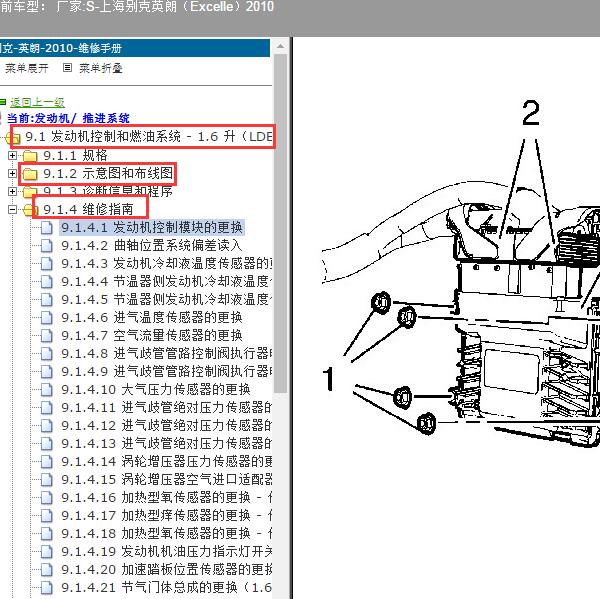Click the document icon of 9.1.4.7

tap(47, 335)
